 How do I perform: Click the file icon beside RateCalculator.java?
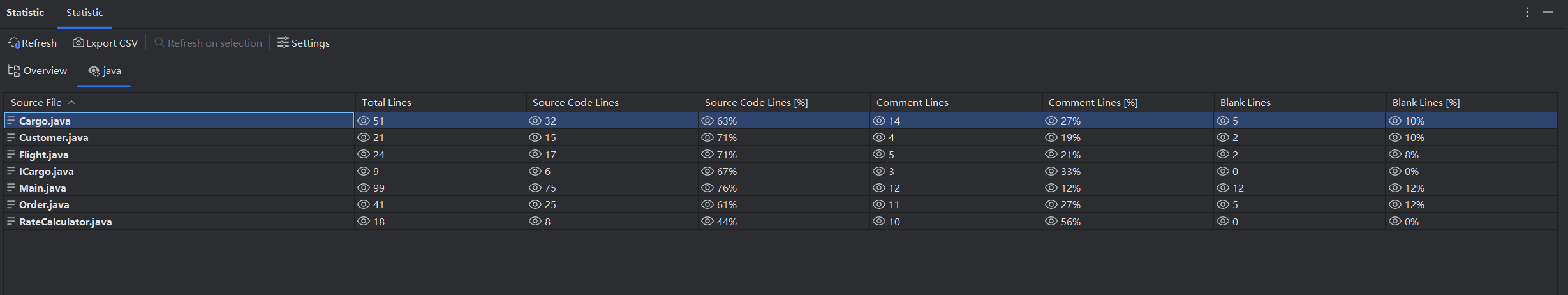pyautogui.click(x=11, y=222)
